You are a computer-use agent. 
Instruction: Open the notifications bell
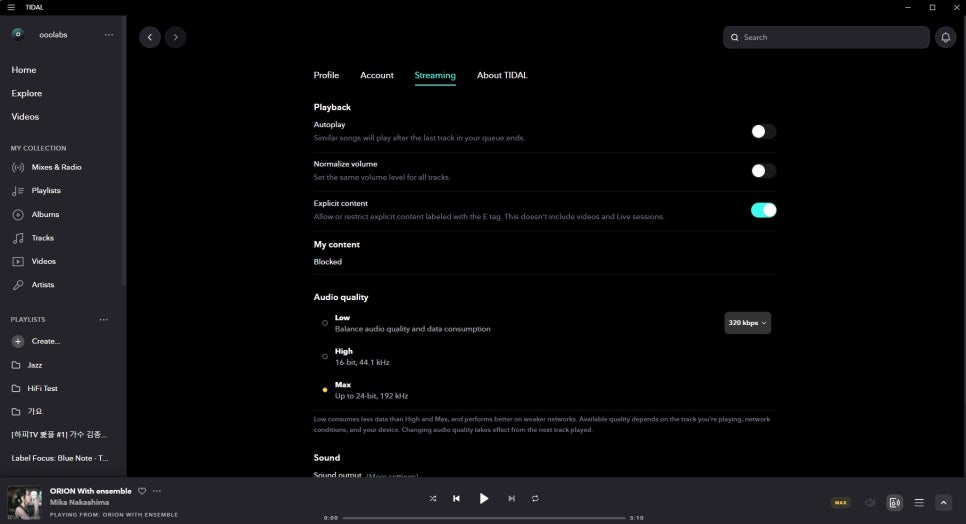click(x=946, y=38)
